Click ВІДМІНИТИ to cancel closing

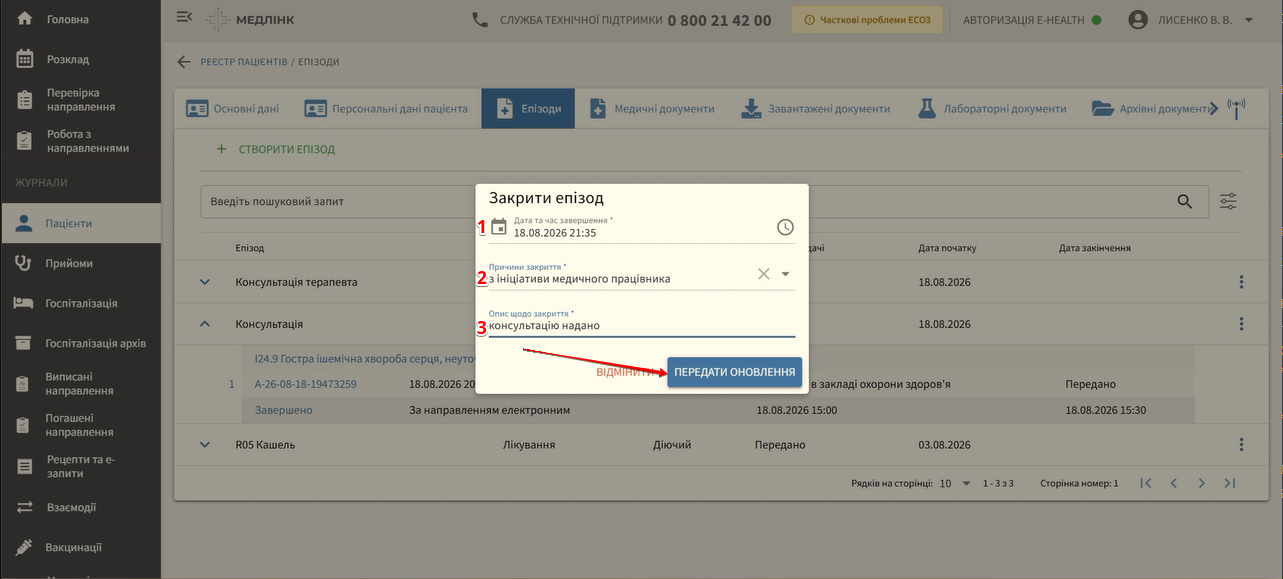click(626, 372)
